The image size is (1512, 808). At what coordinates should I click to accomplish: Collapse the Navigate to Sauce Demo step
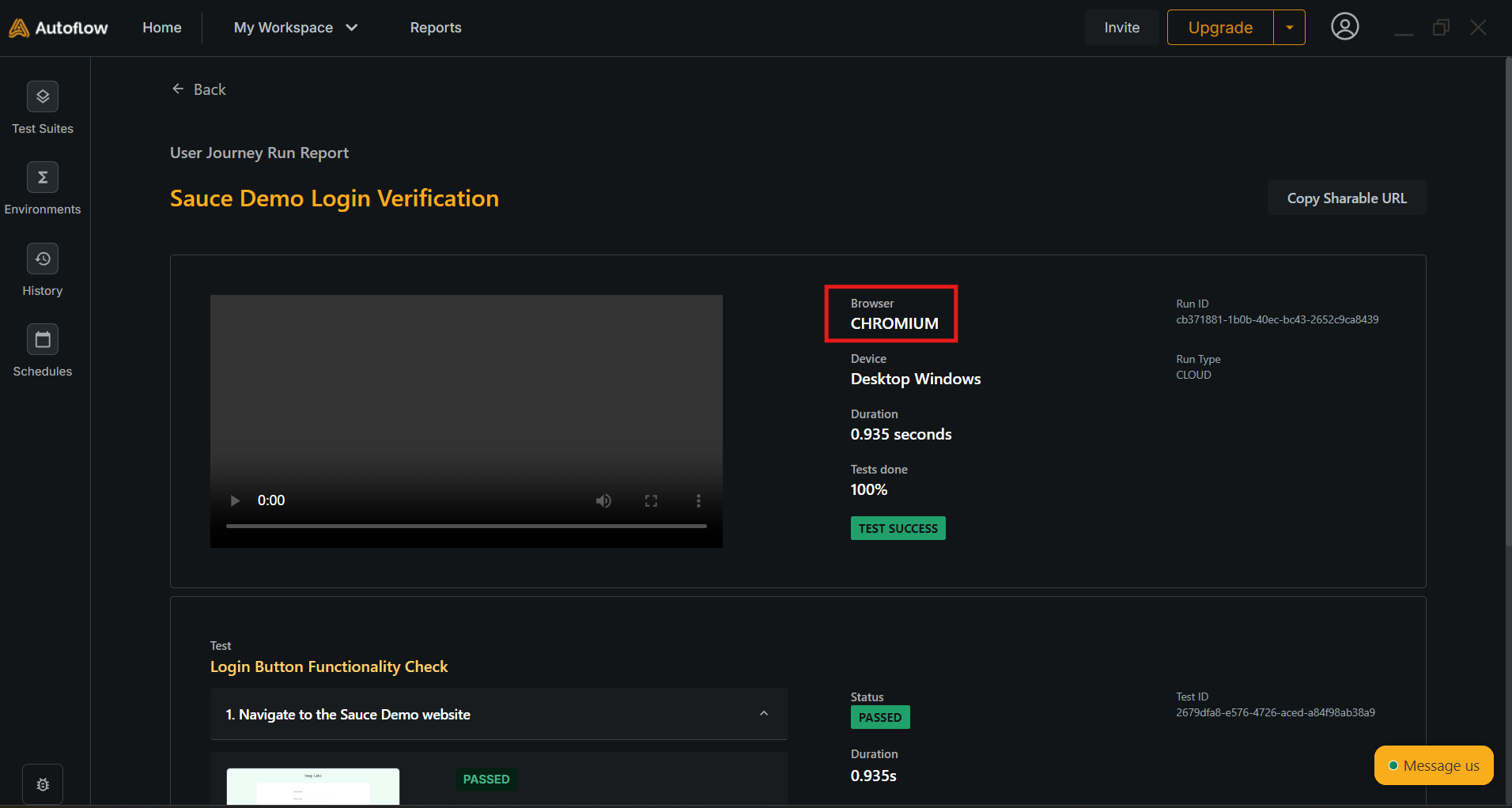coord(763,714)
